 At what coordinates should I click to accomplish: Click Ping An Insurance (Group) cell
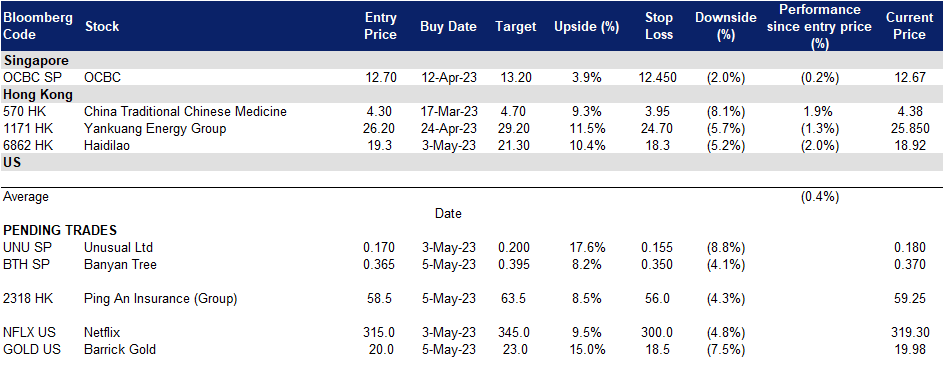tap(161, 299)
